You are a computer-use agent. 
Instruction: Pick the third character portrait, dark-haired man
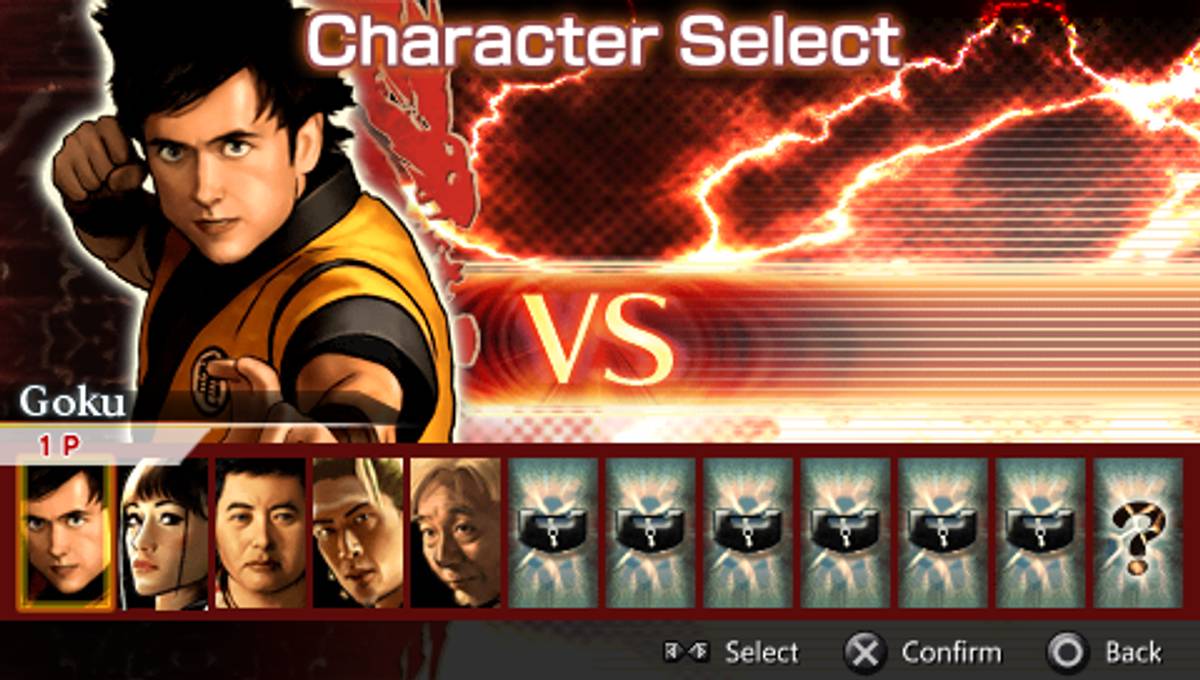pos(260,533)
